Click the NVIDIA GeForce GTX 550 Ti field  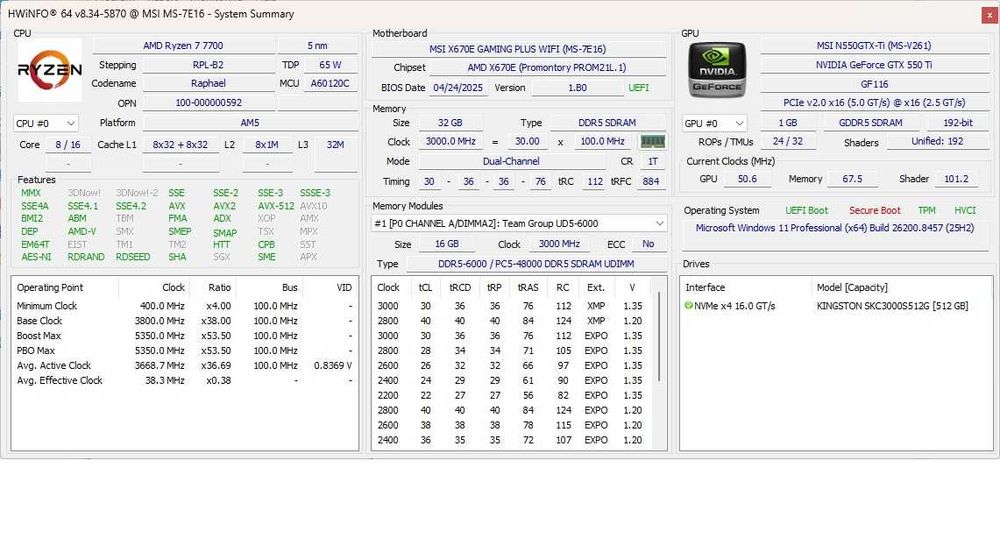(874, 64)
